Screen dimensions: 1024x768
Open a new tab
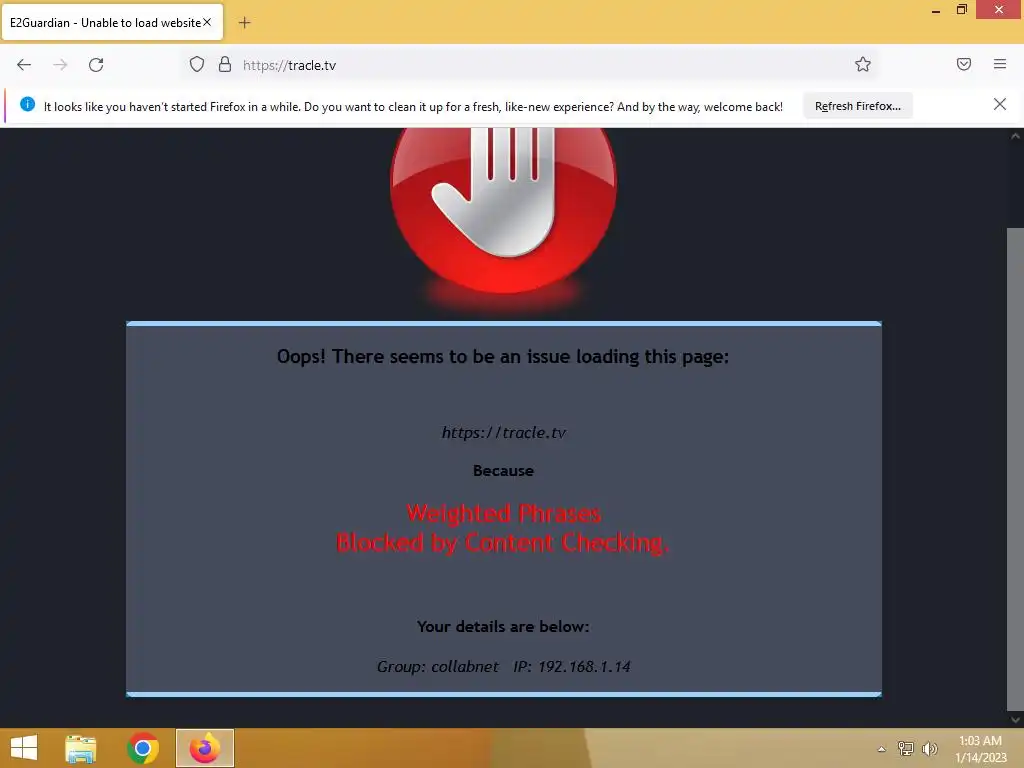click(x=244, y=23)
